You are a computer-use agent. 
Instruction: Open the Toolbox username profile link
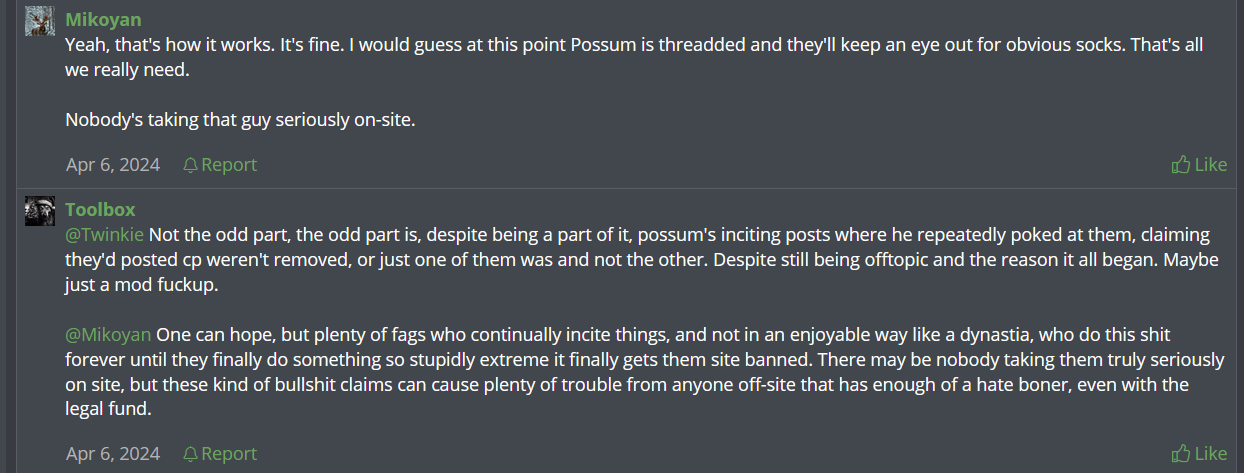[x=100, y=210]
